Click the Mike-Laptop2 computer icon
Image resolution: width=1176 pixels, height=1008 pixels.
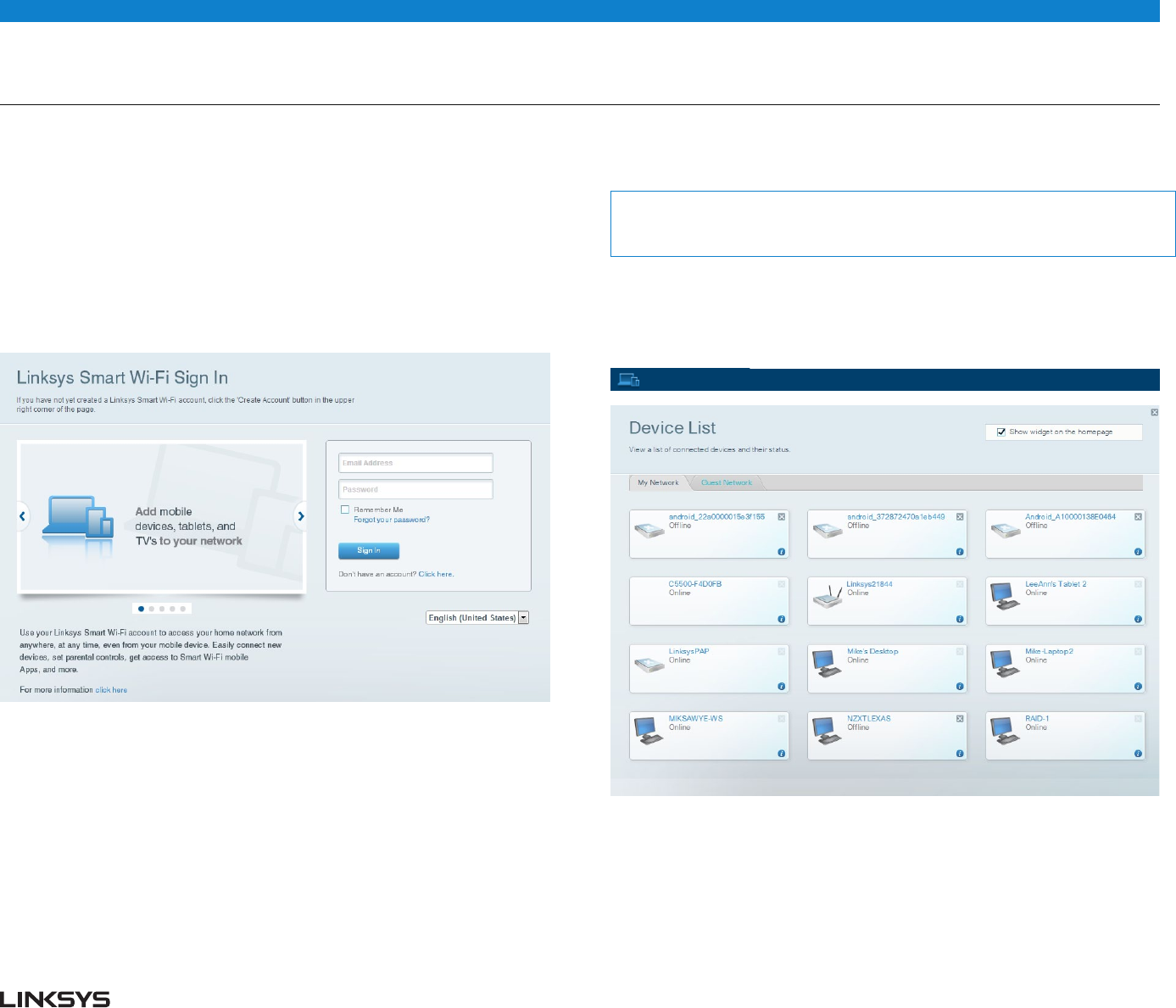(x=1006, y=664)
